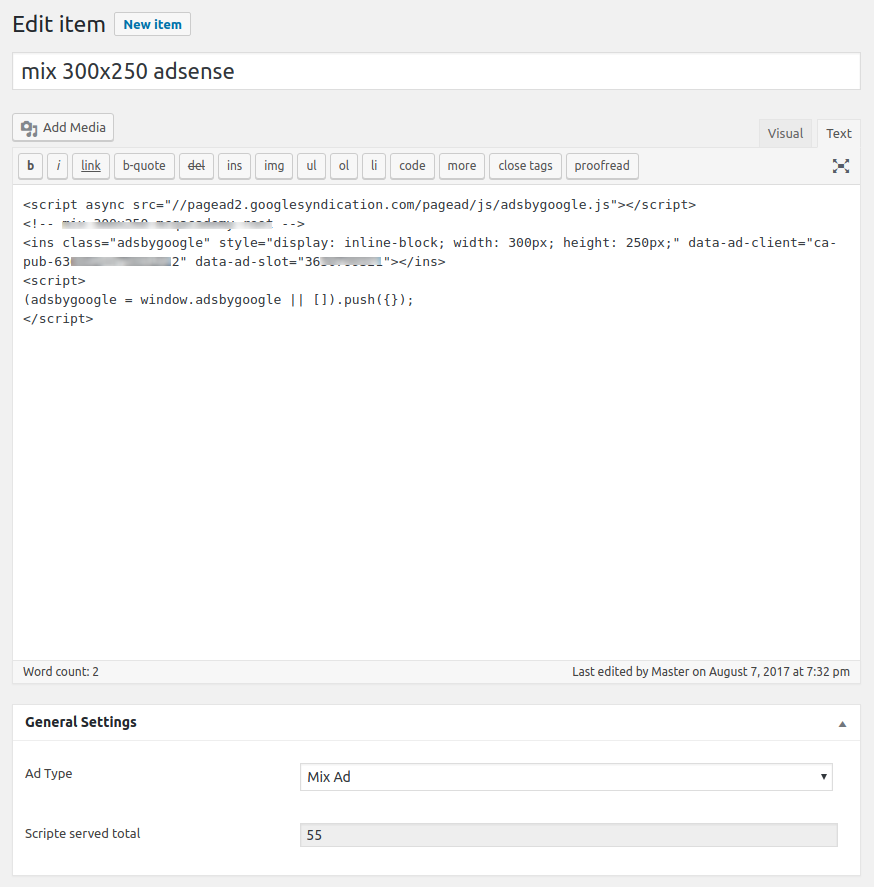The height and width of the screenshot is (887, 874).
Task: Click the Scripte served total label
Action: point(83,833)
